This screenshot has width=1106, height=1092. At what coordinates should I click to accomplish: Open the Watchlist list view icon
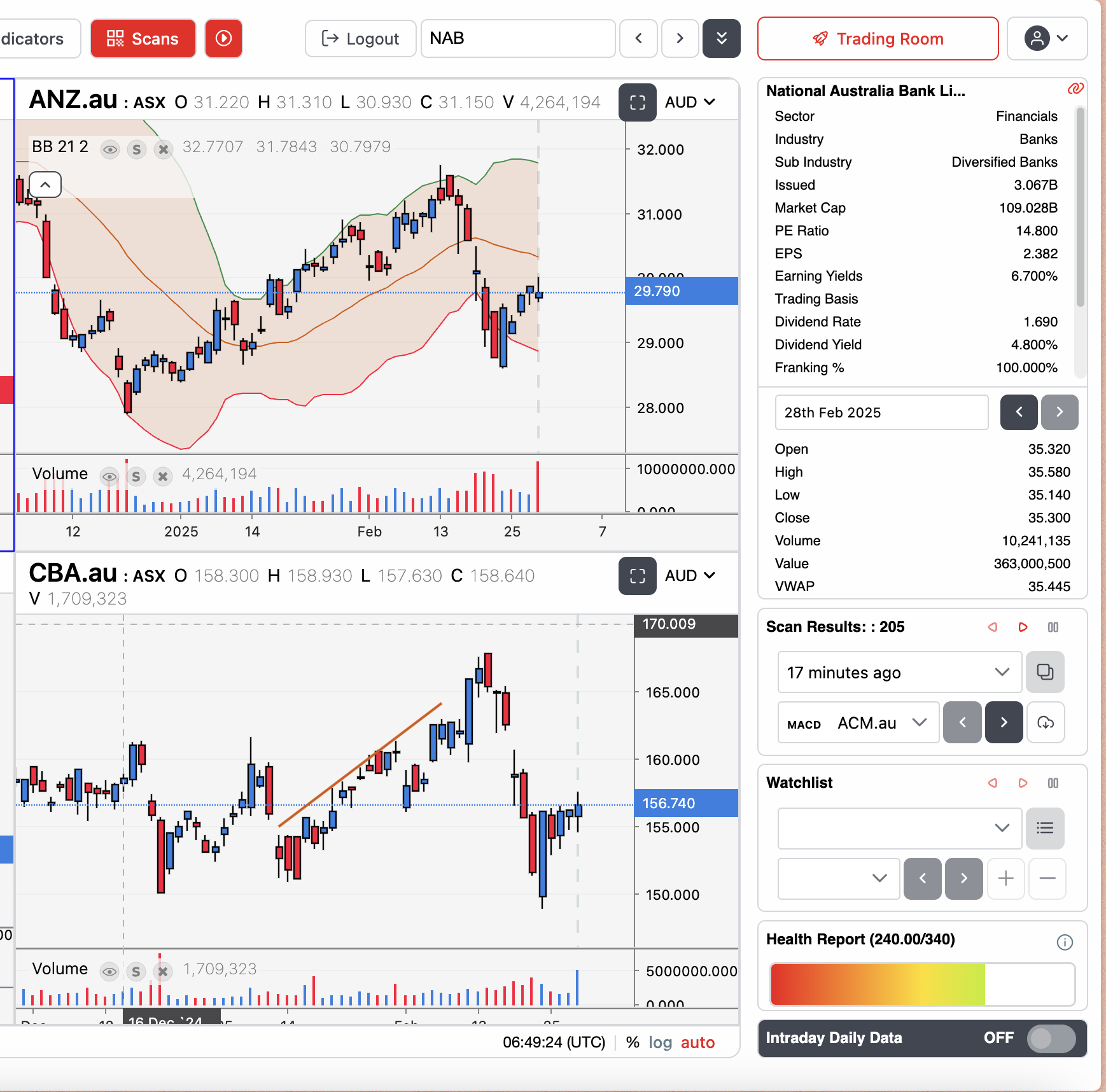coord(1045,828)
